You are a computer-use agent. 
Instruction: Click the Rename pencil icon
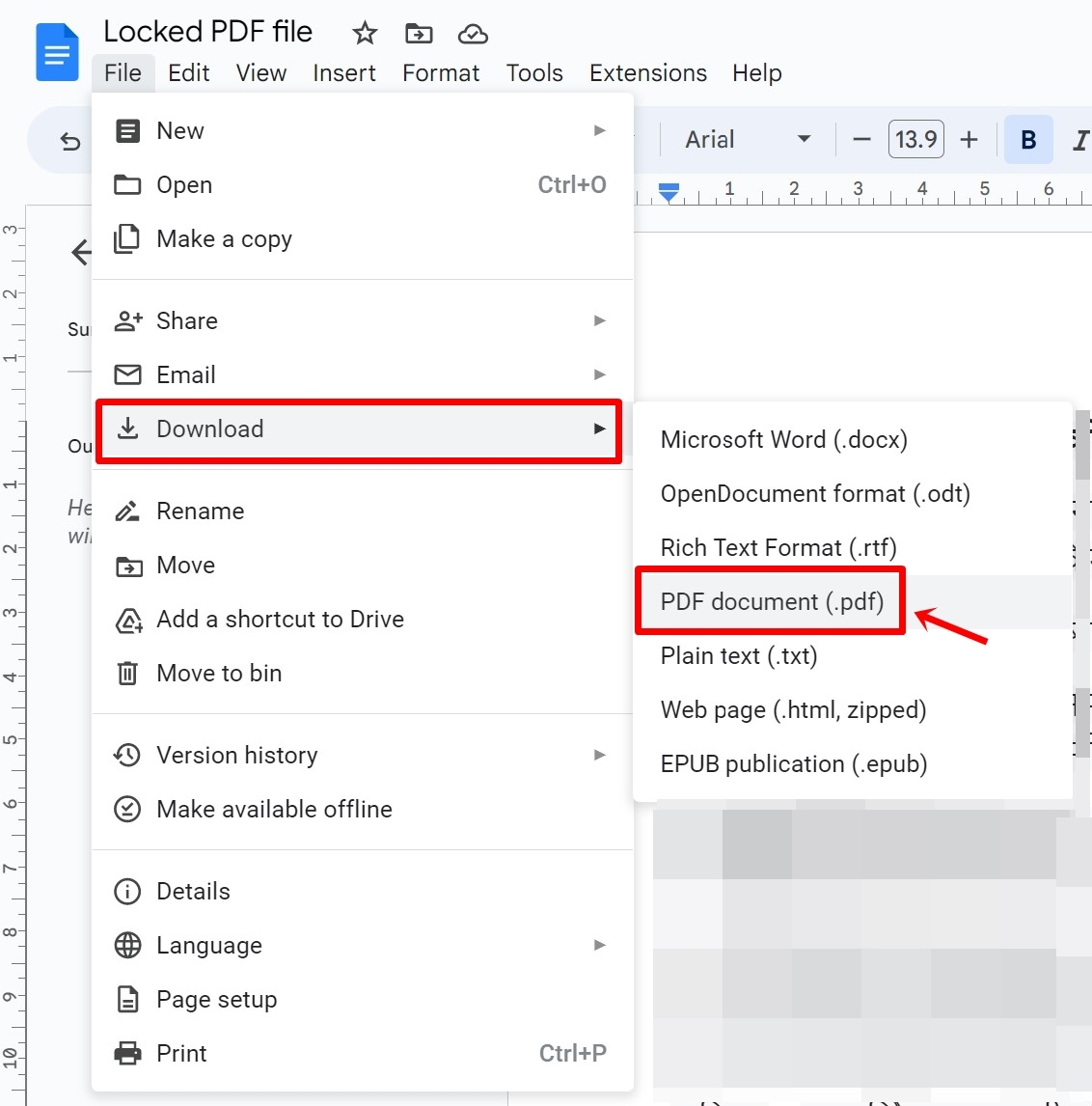127,511
